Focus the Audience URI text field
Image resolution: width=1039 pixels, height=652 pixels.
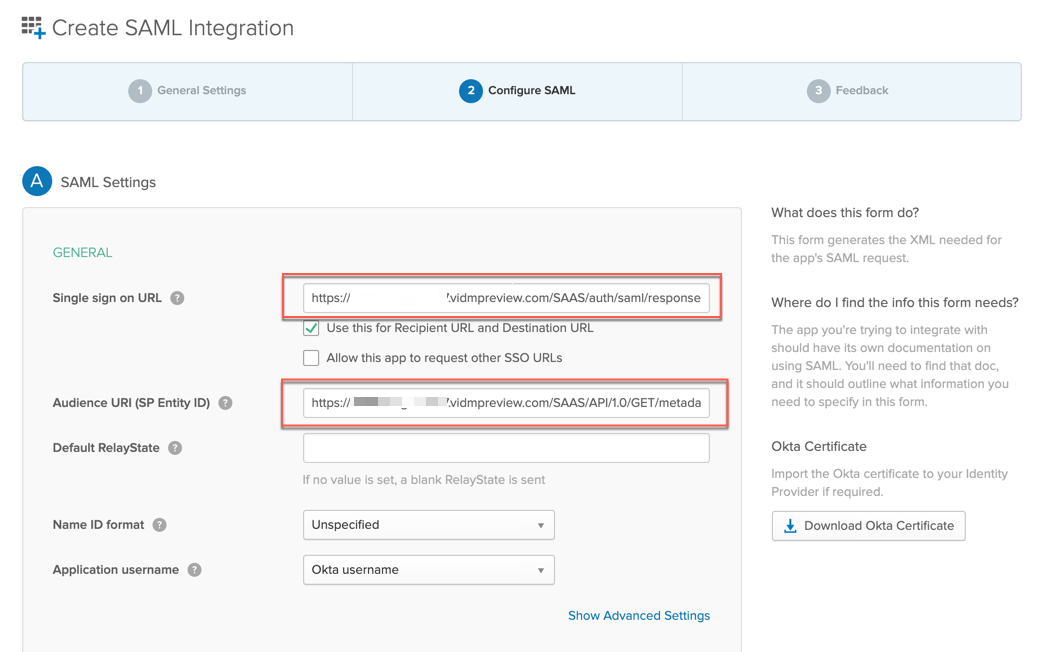[x=506, y=403]
